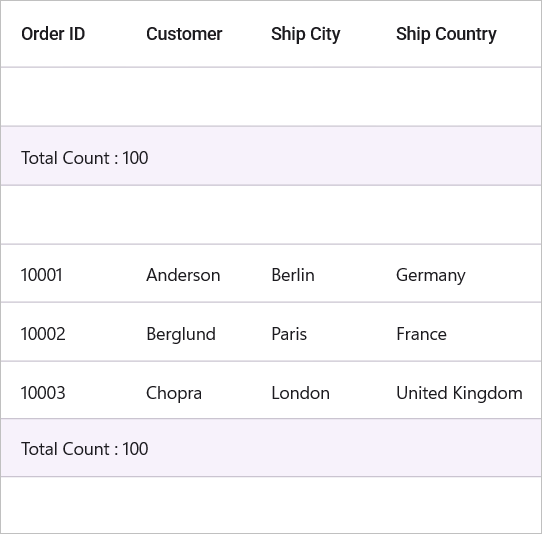Sort by the Order ID column header
The image size is (542, 534).
[53, 34]
